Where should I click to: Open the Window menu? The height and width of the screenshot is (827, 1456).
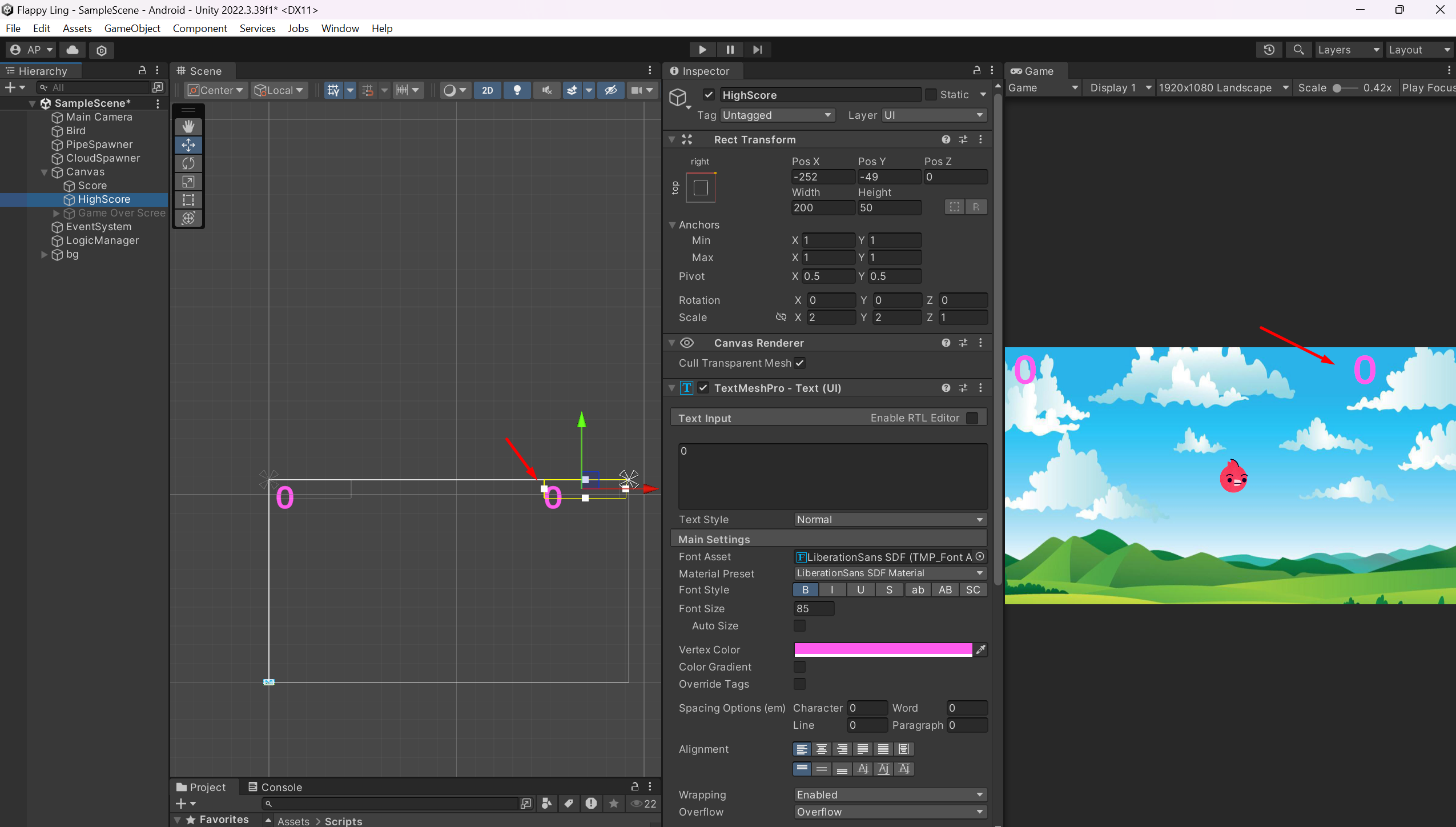340,29
